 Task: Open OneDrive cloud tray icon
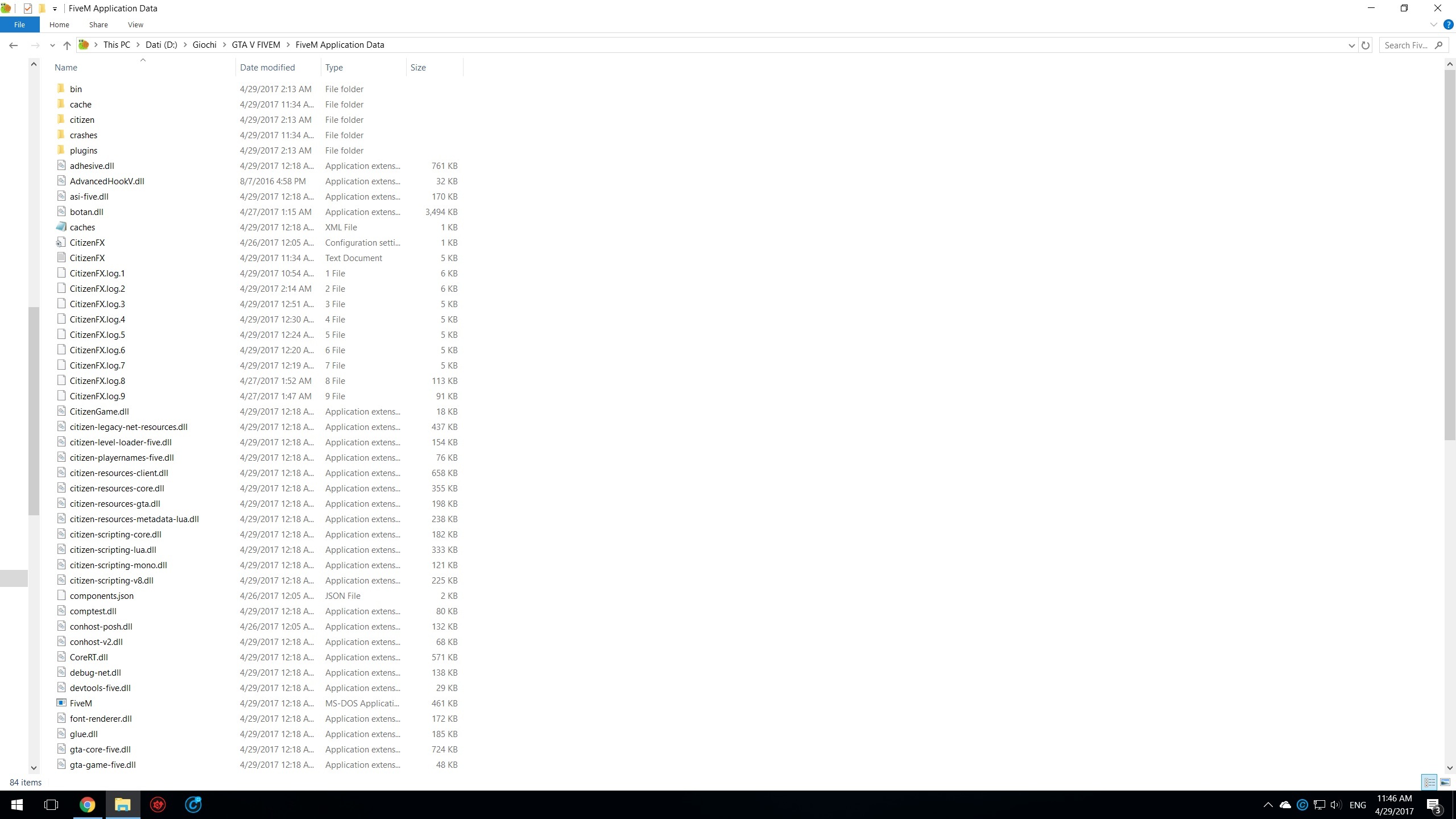click(x=1285, y=805)
